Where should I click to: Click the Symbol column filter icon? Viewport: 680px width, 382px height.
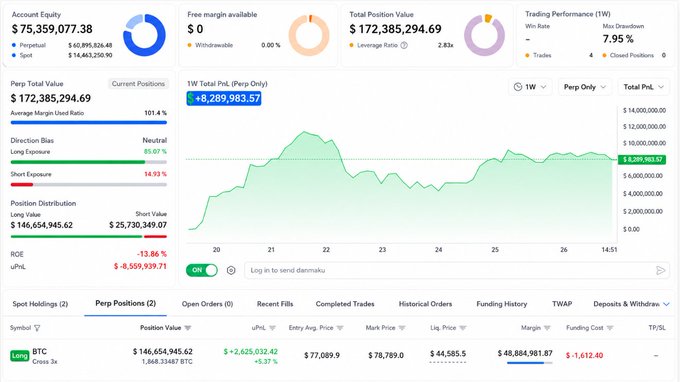pyautogui.click(x=37, y=328)
